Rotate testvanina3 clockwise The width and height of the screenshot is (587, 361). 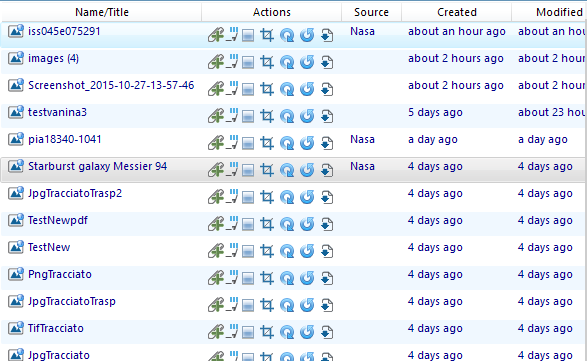pyautogui.click(x=287, y=116)
